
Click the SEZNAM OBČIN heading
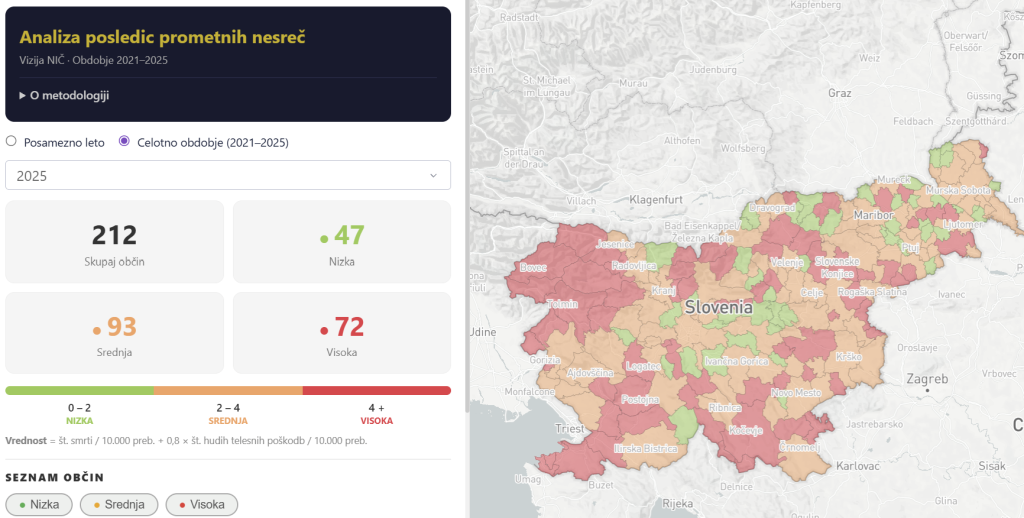55,478
